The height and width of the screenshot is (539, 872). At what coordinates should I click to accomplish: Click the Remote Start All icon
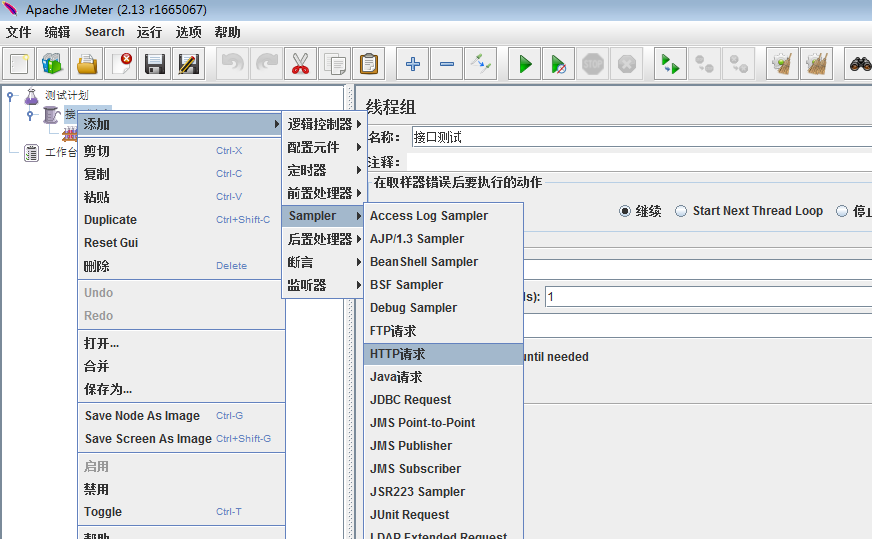coord(670,64)
